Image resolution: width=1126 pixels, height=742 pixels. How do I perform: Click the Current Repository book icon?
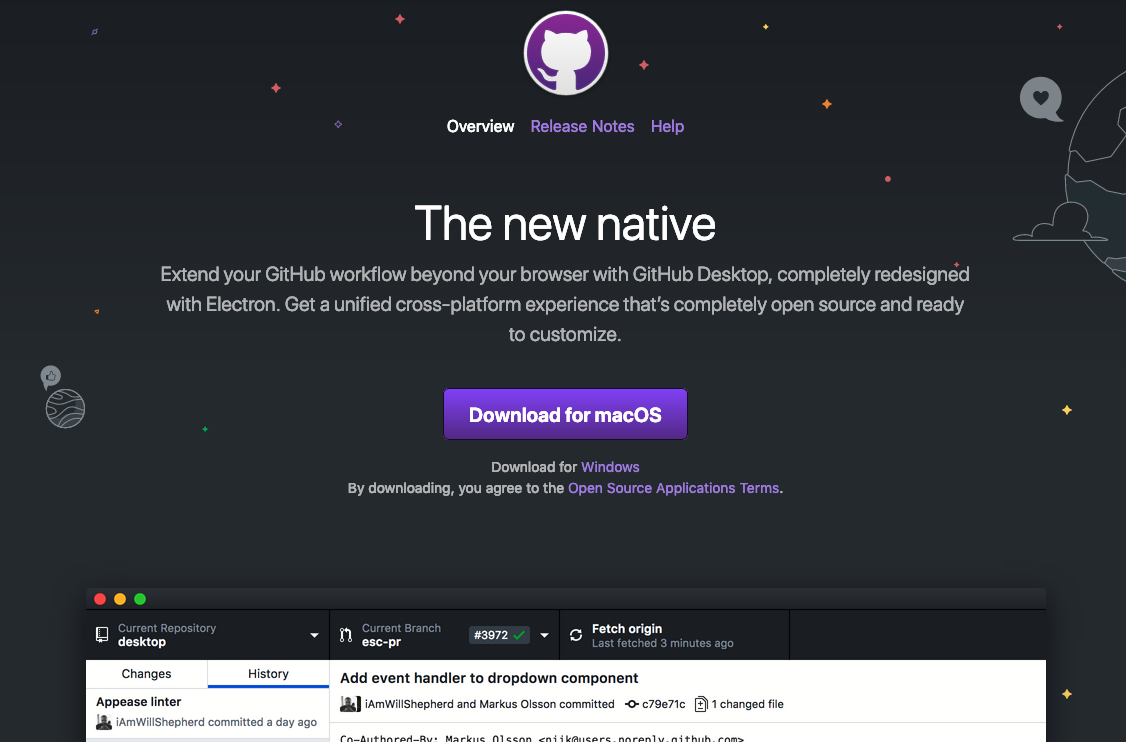pyautogui.click(x=102, y=635)
